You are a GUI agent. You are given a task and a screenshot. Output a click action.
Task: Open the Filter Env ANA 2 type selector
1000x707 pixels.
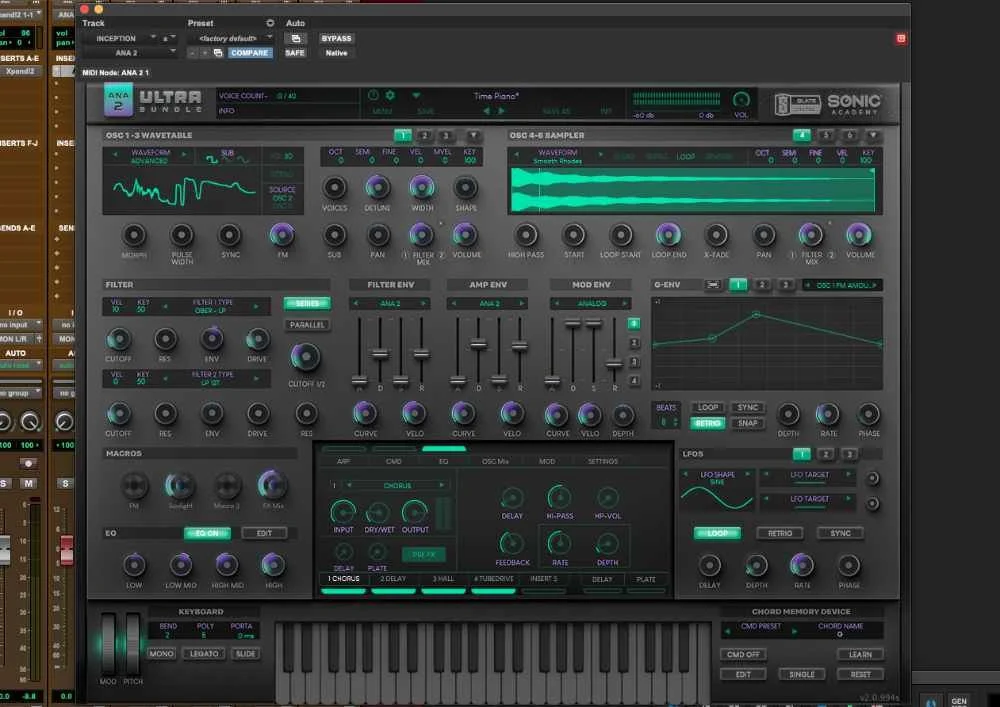390,304
